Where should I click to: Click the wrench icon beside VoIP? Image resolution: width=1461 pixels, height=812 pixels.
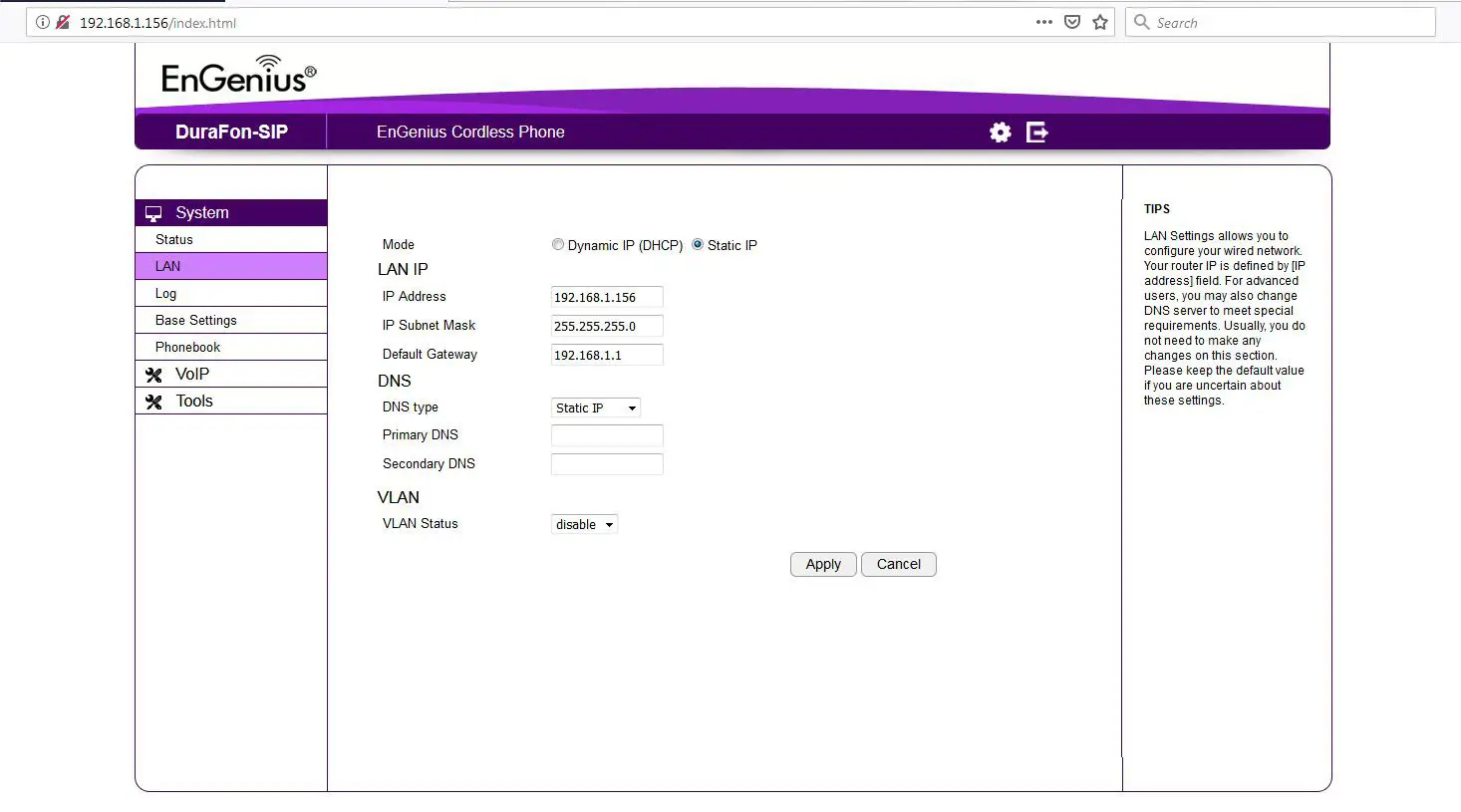[x=154, y=374]
